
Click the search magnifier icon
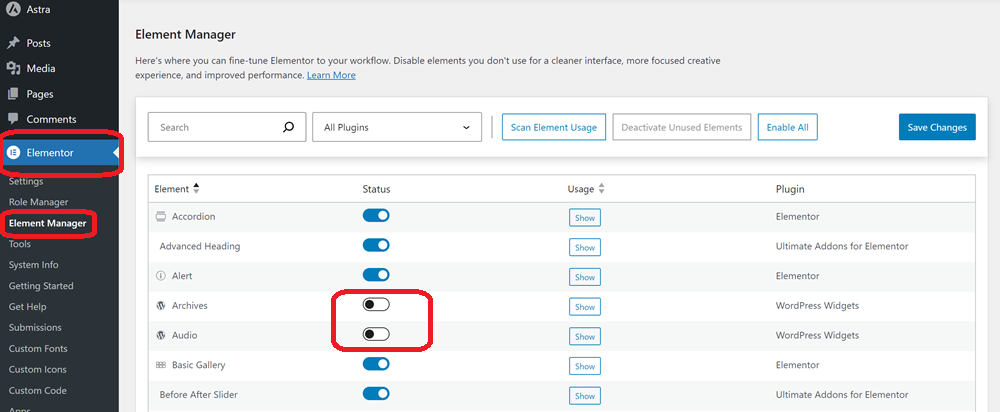click(x=288, y=127)
